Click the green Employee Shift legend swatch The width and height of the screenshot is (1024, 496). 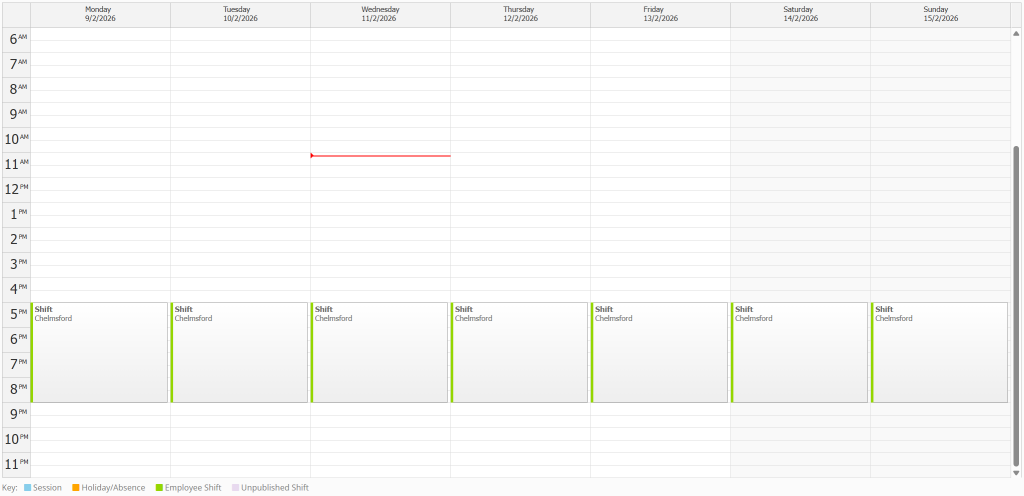pyautogui.click(x=158, y=488)
